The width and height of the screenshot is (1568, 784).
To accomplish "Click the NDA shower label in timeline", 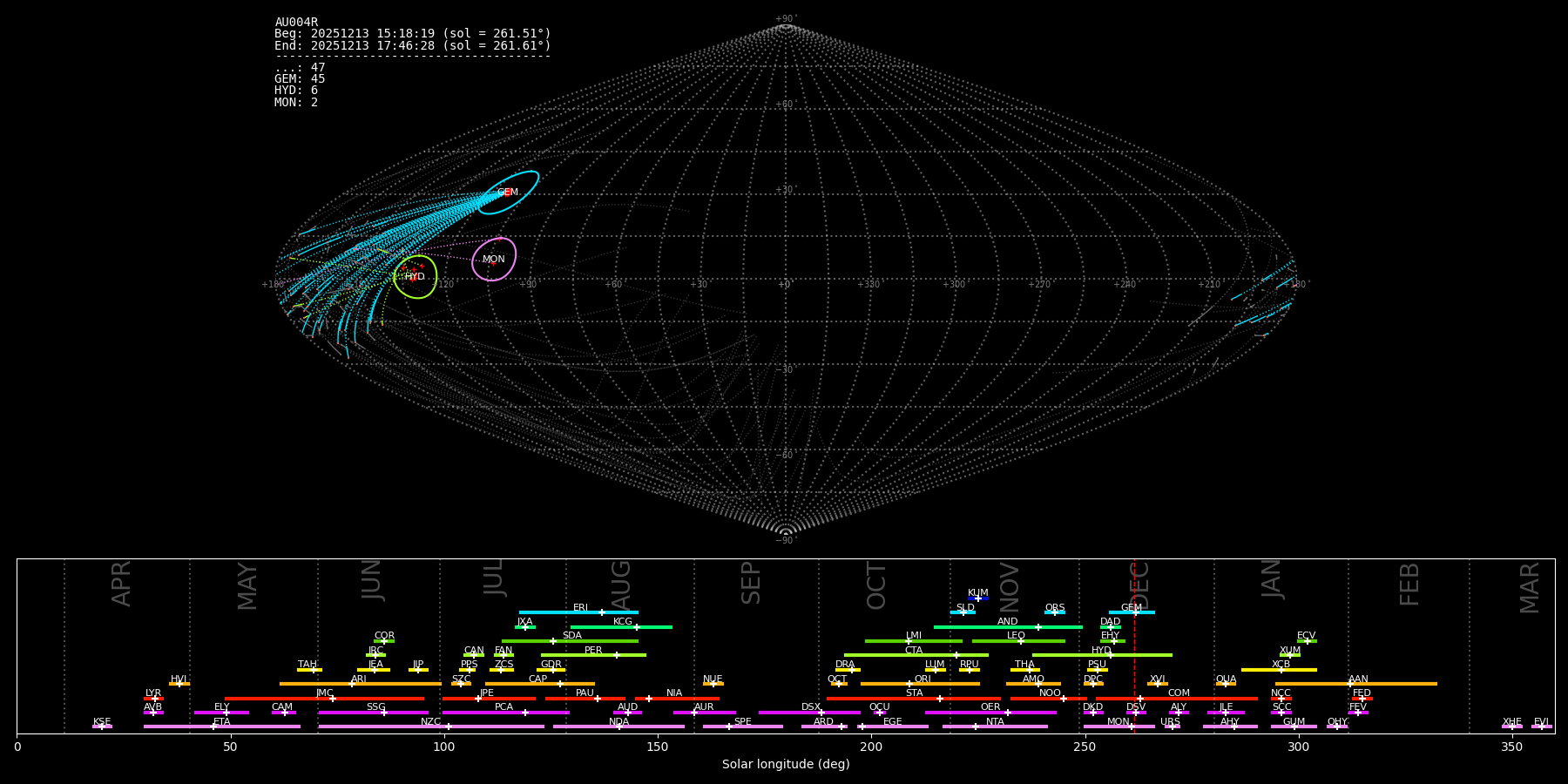I will click(618, 722).
